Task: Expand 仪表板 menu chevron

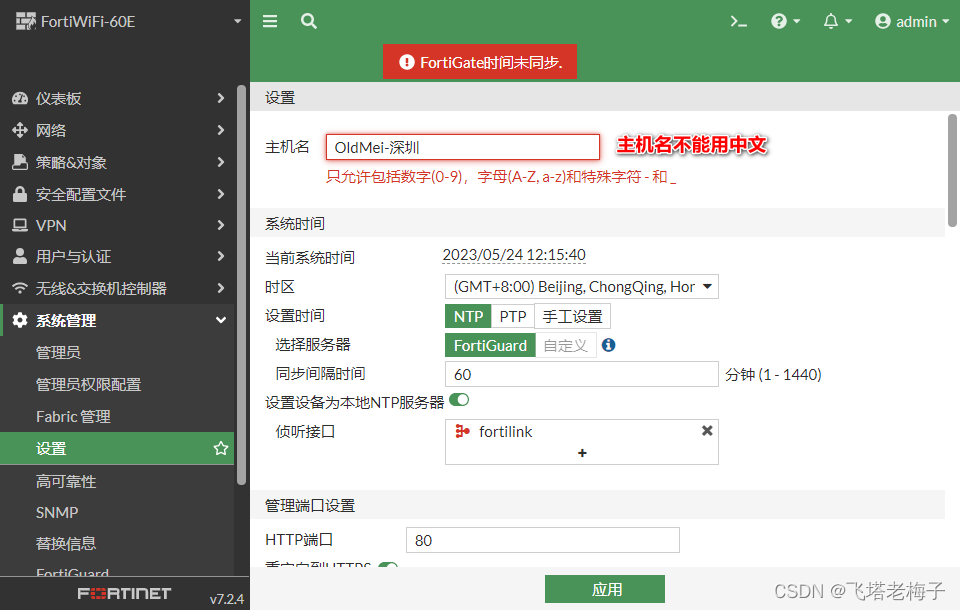Action: pos(221,98)
